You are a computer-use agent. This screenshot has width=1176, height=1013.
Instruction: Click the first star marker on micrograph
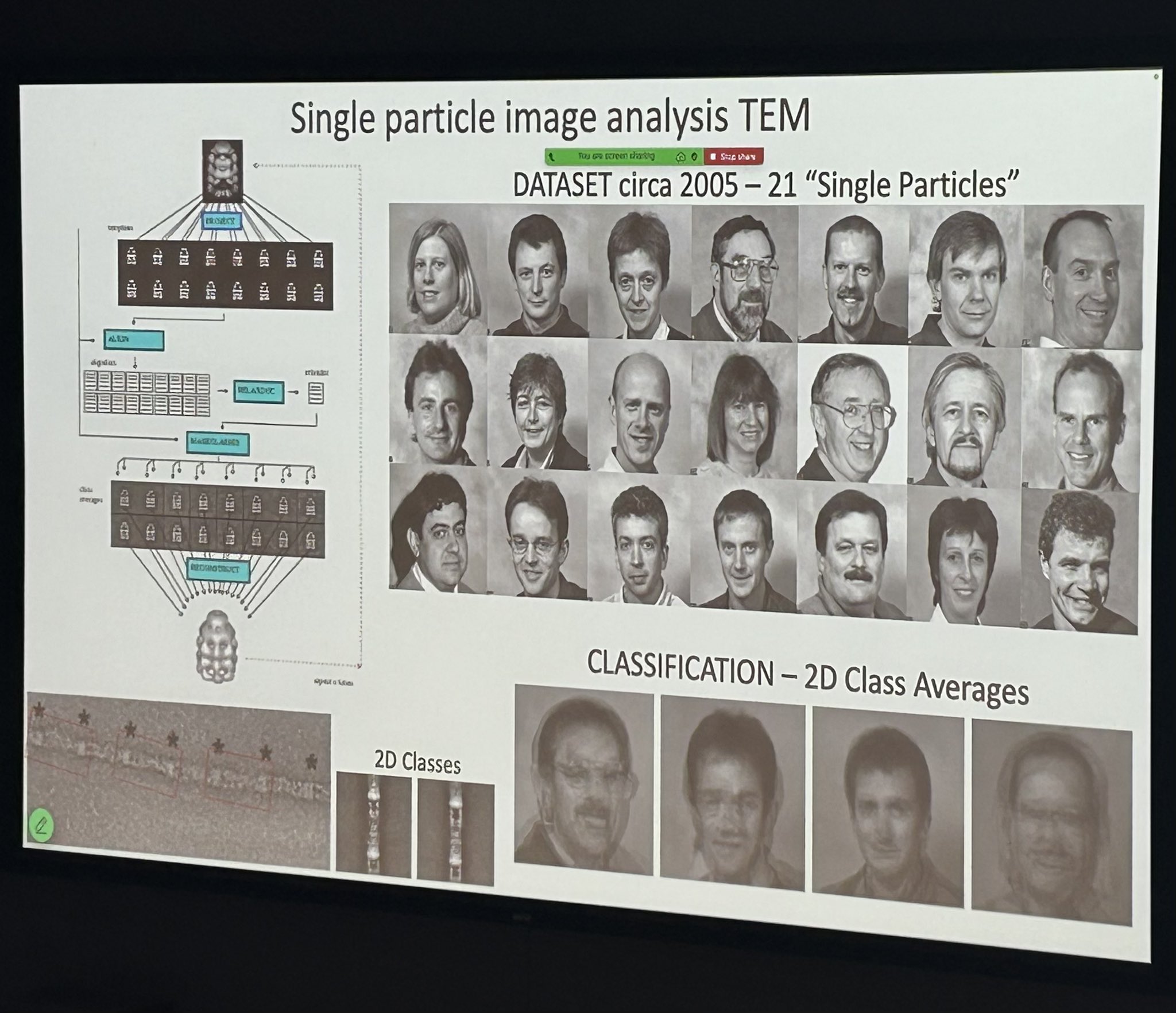38,710
